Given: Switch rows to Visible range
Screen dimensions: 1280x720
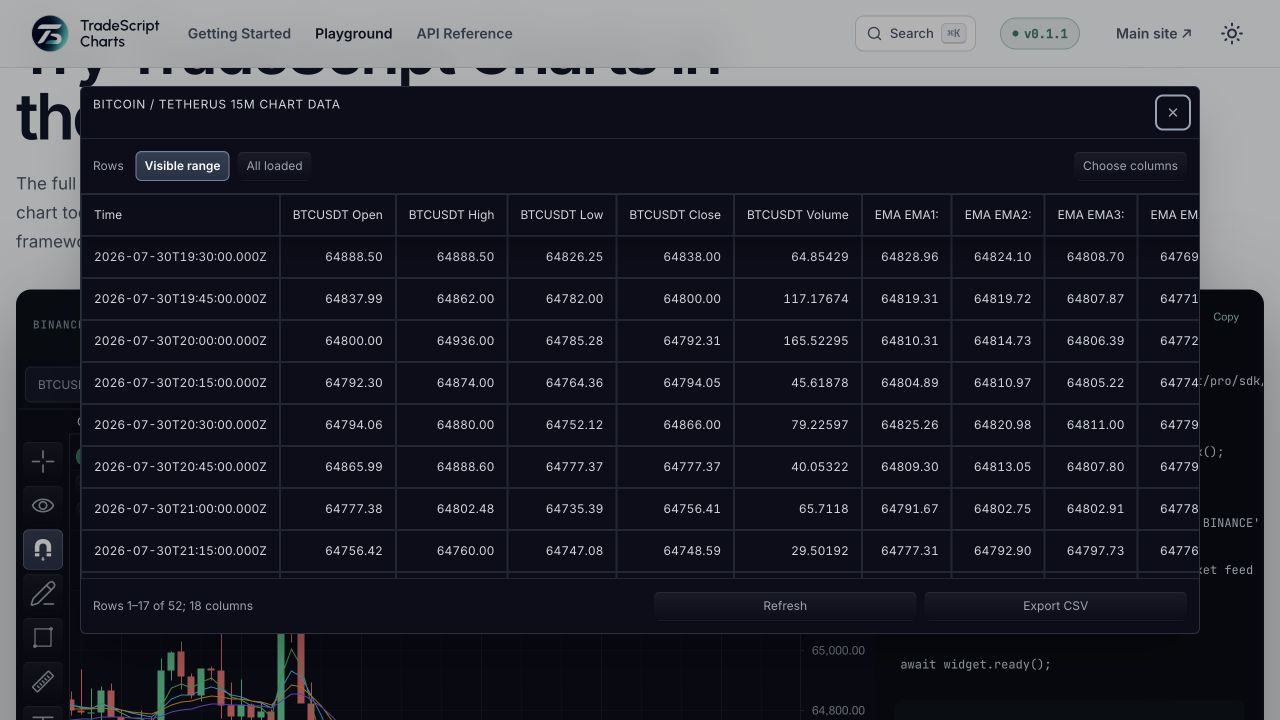Looking at the screenshot, I should coord(182,166).
